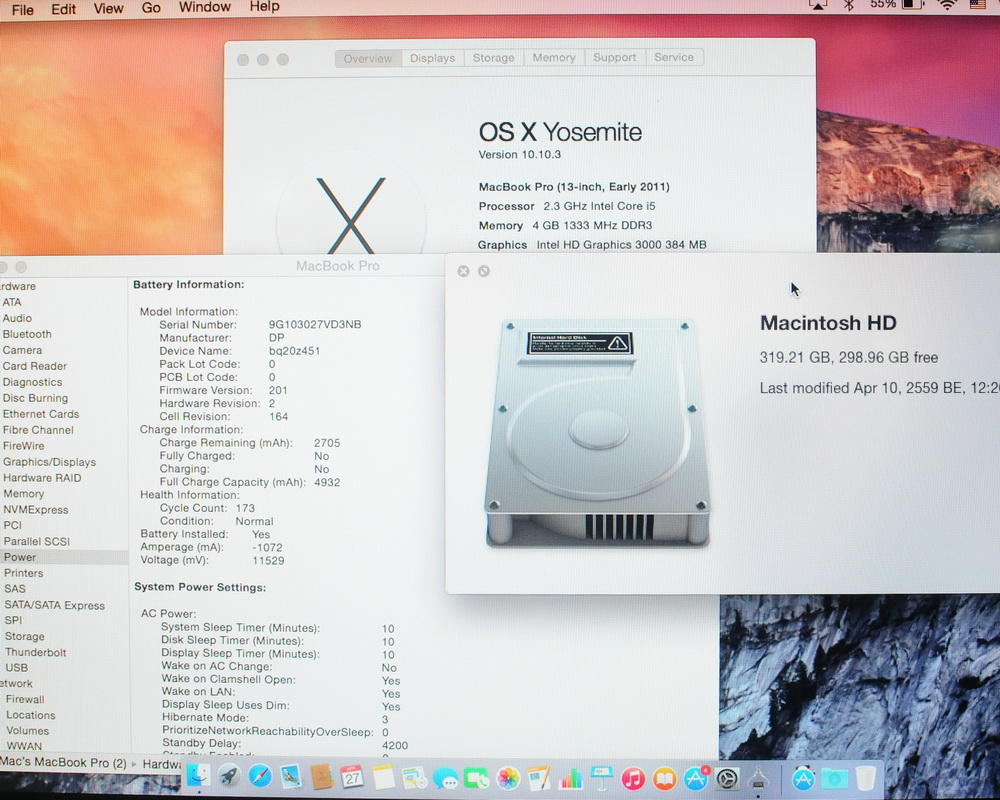Open the US flag input menu
Viewport: 1000px width, 800px height.
(x=978, y=5)
